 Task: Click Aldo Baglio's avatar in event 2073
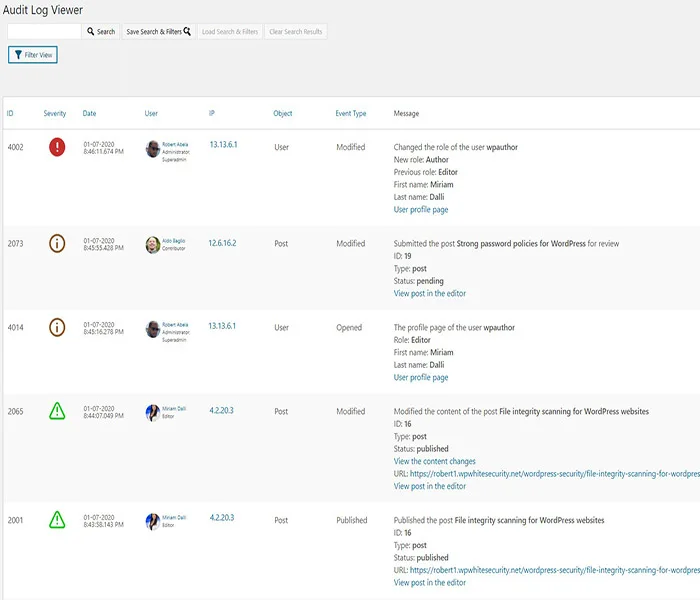click(x=153, y=244)
